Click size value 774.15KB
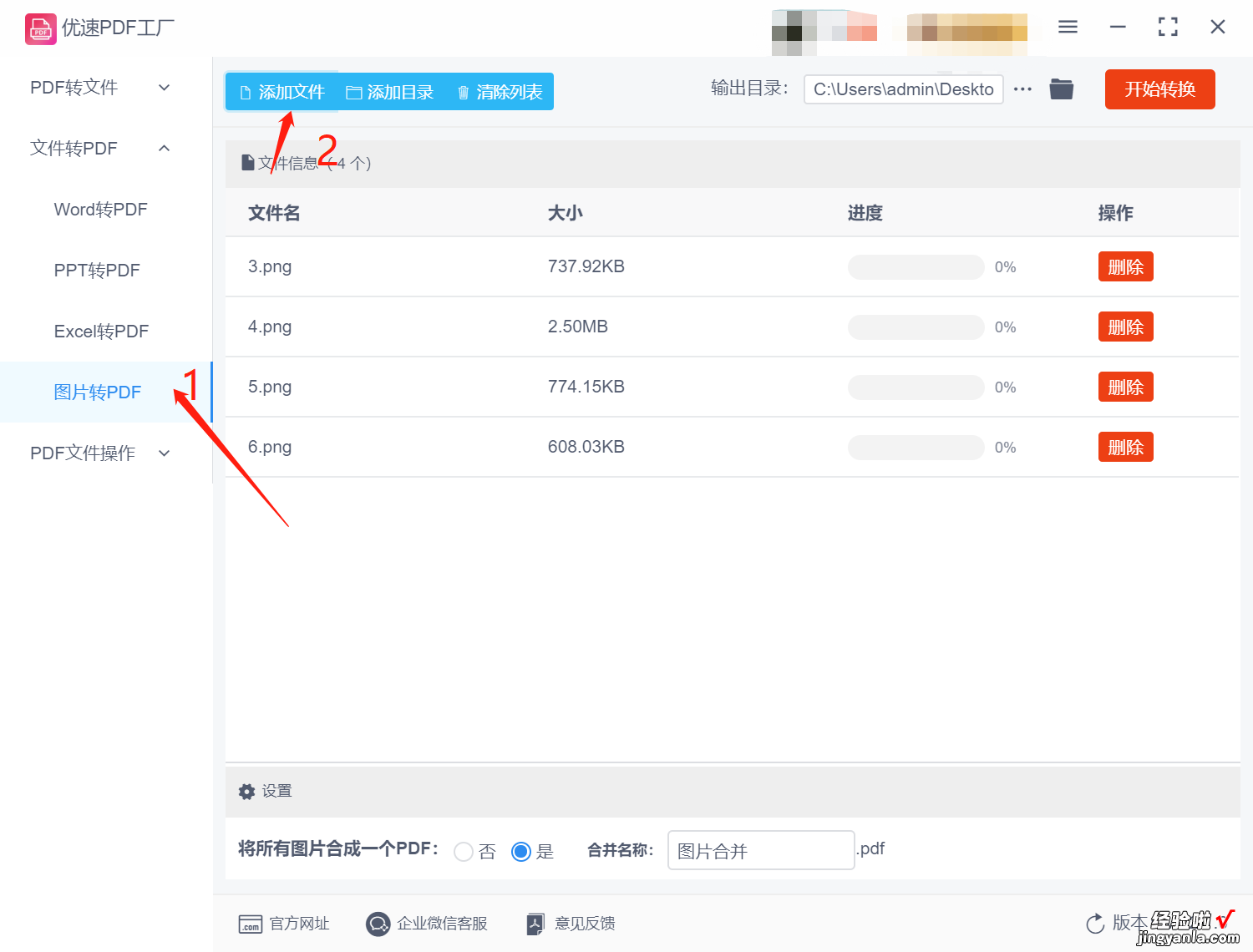1253x952 pixels. point(586,387)
